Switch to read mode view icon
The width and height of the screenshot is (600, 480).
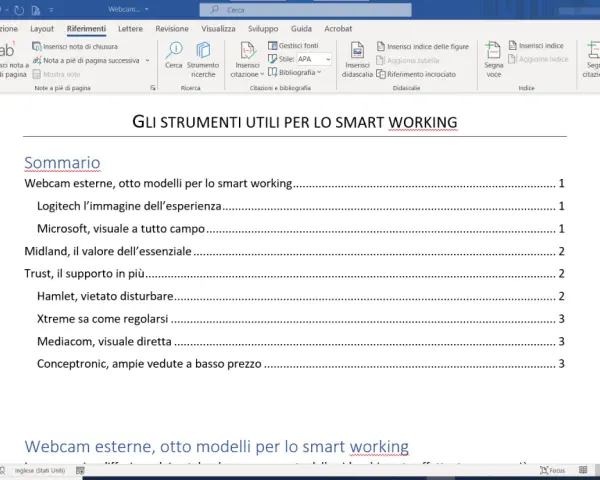point(583,470)
